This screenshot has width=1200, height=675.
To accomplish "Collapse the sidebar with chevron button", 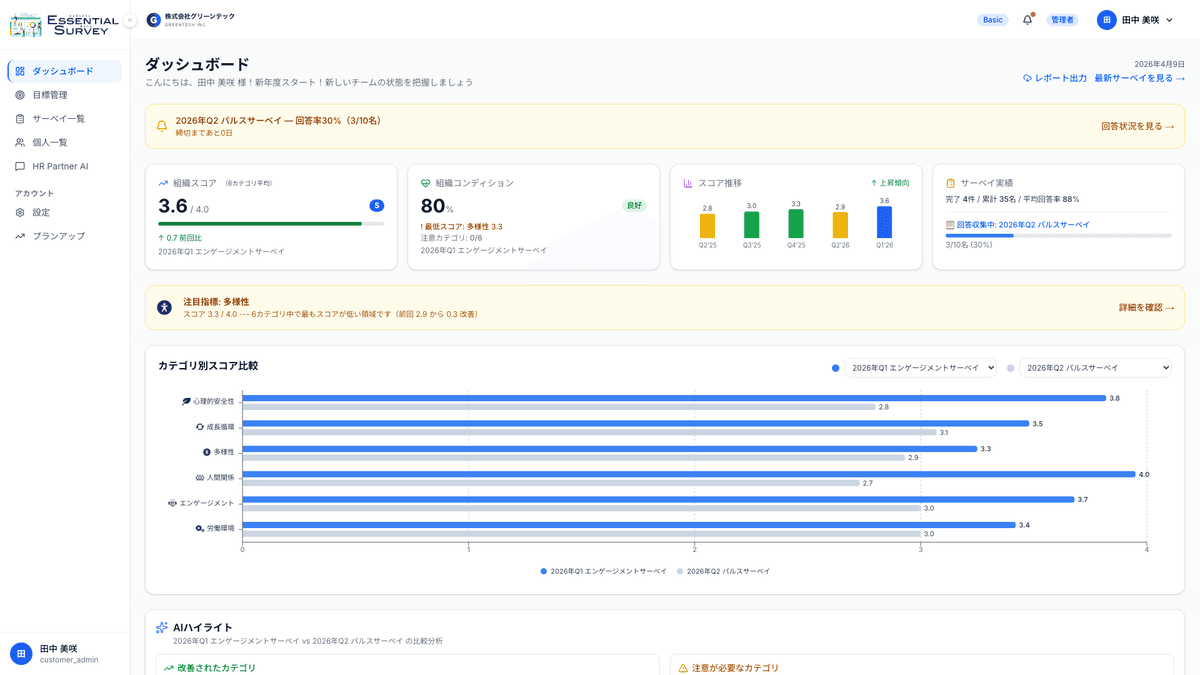I will point(130,20).
